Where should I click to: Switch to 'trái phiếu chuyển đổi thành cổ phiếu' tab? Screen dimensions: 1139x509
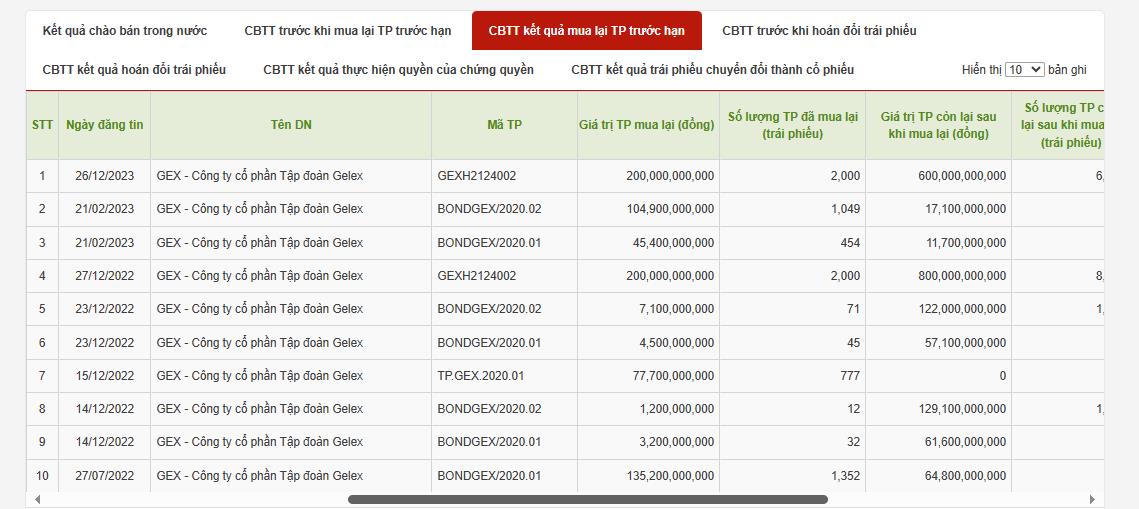tap(712, 70)
